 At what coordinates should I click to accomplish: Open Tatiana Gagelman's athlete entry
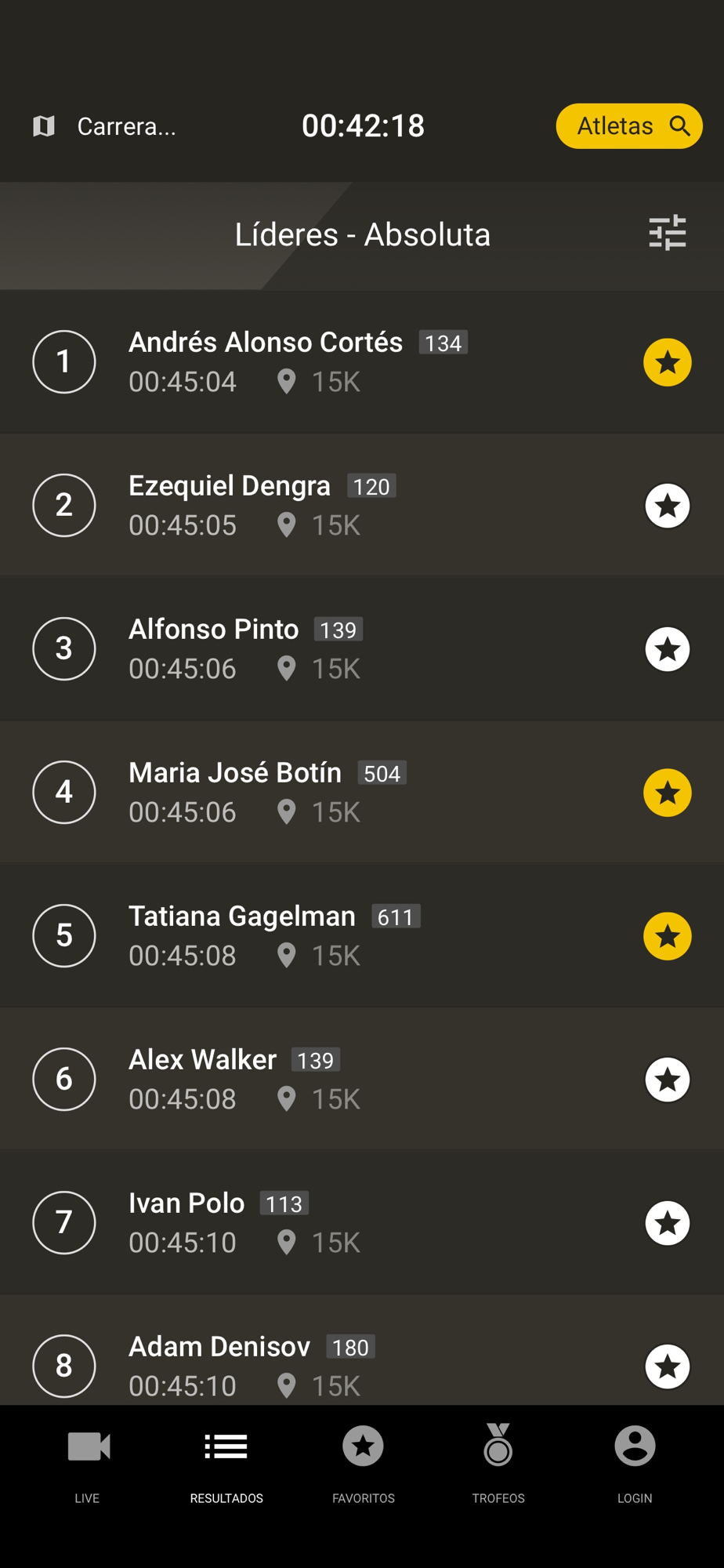tap(241, 916)
